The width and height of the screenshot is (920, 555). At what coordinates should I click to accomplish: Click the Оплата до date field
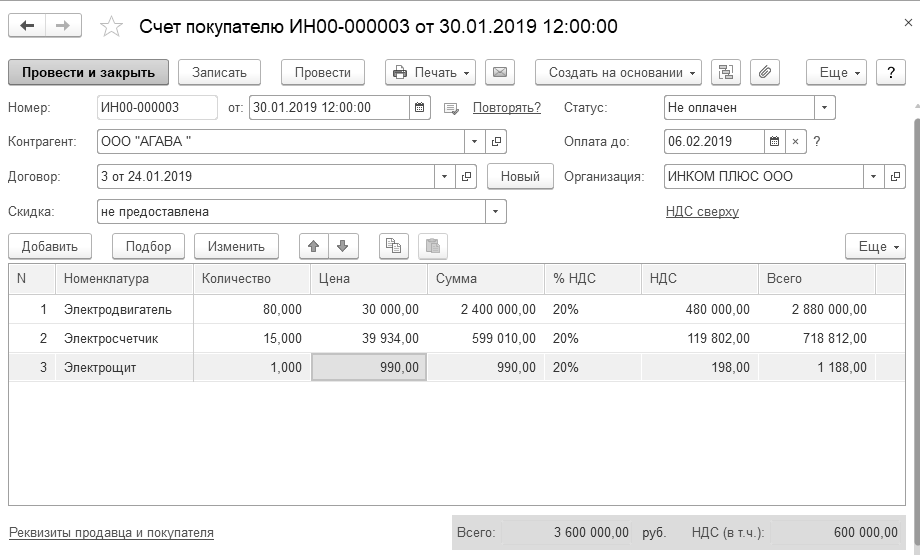coord(715,141)
